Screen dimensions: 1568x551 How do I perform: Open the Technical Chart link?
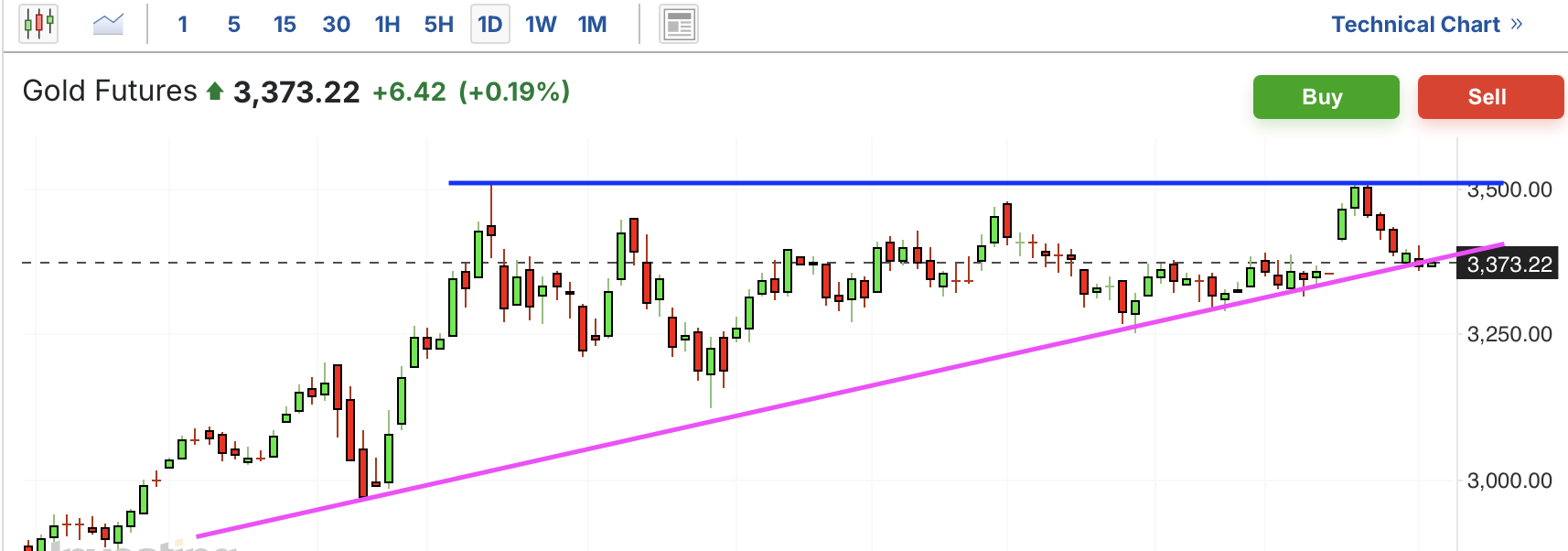click(1426, 25)
